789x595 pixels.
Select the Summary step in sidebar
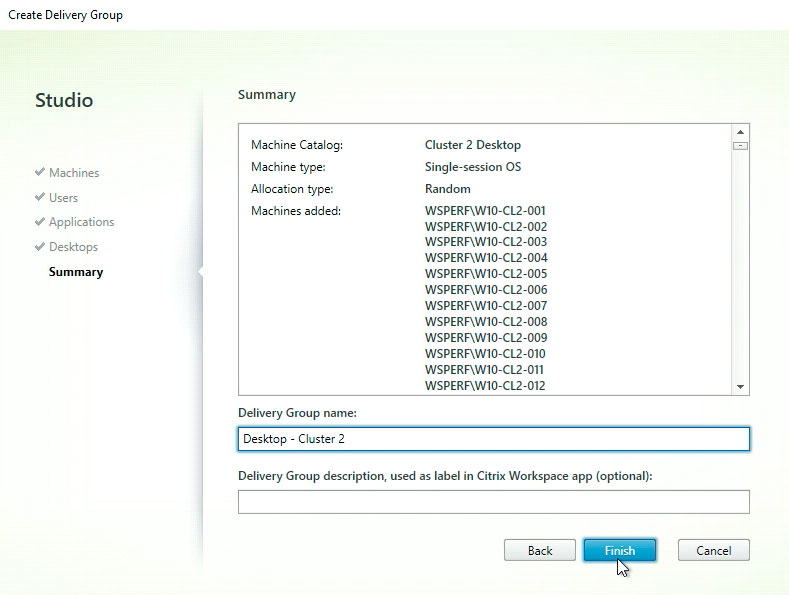click(x=75, y=272)
